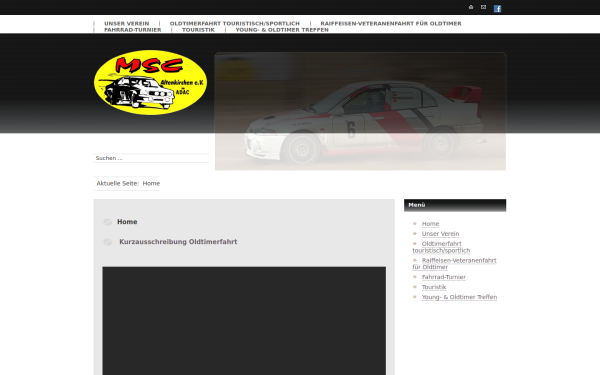The image size is (600, 375).
Task: Open Unser Verein in top navigation
Action: [127, 23]
